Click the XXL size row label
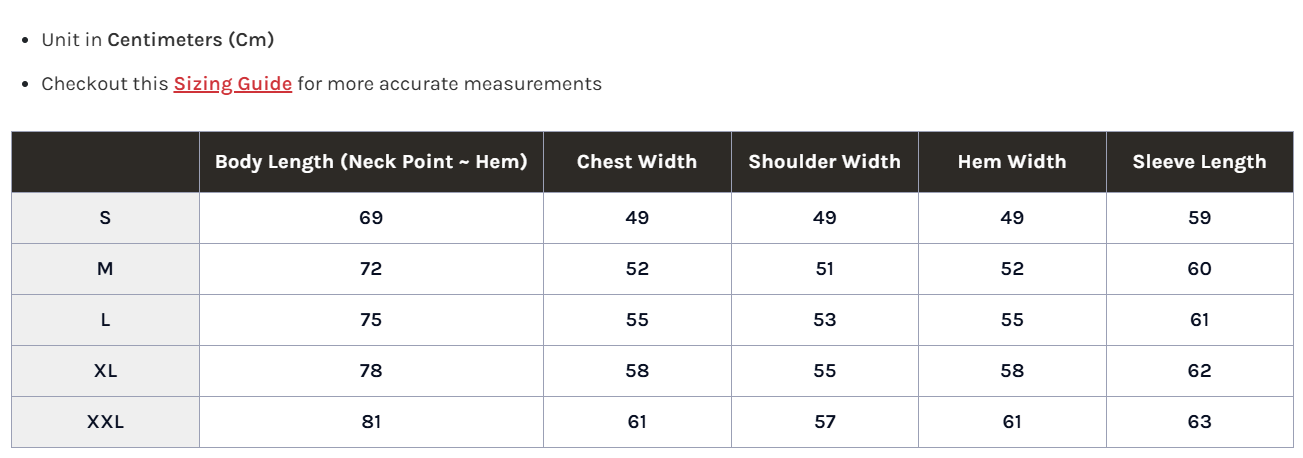Viewport: 1303px width, 458px height. click(105, 422)
